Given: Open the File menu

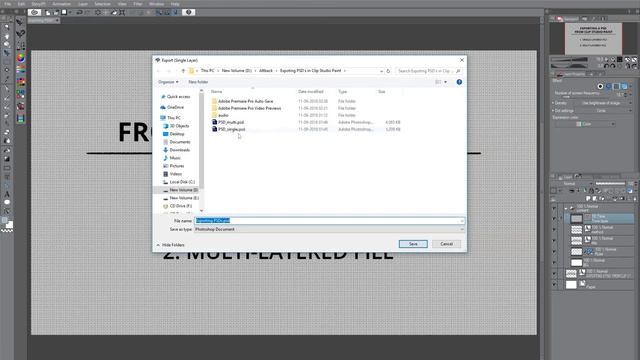Looking at the screenshot, I should tap(8, 4).
